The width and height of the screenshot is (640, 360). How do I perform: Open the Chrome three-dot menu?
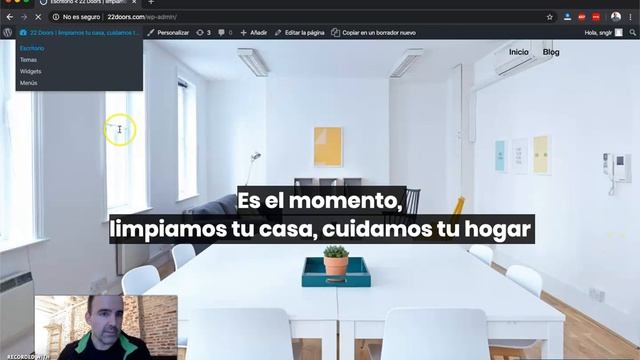pos(631,17)
